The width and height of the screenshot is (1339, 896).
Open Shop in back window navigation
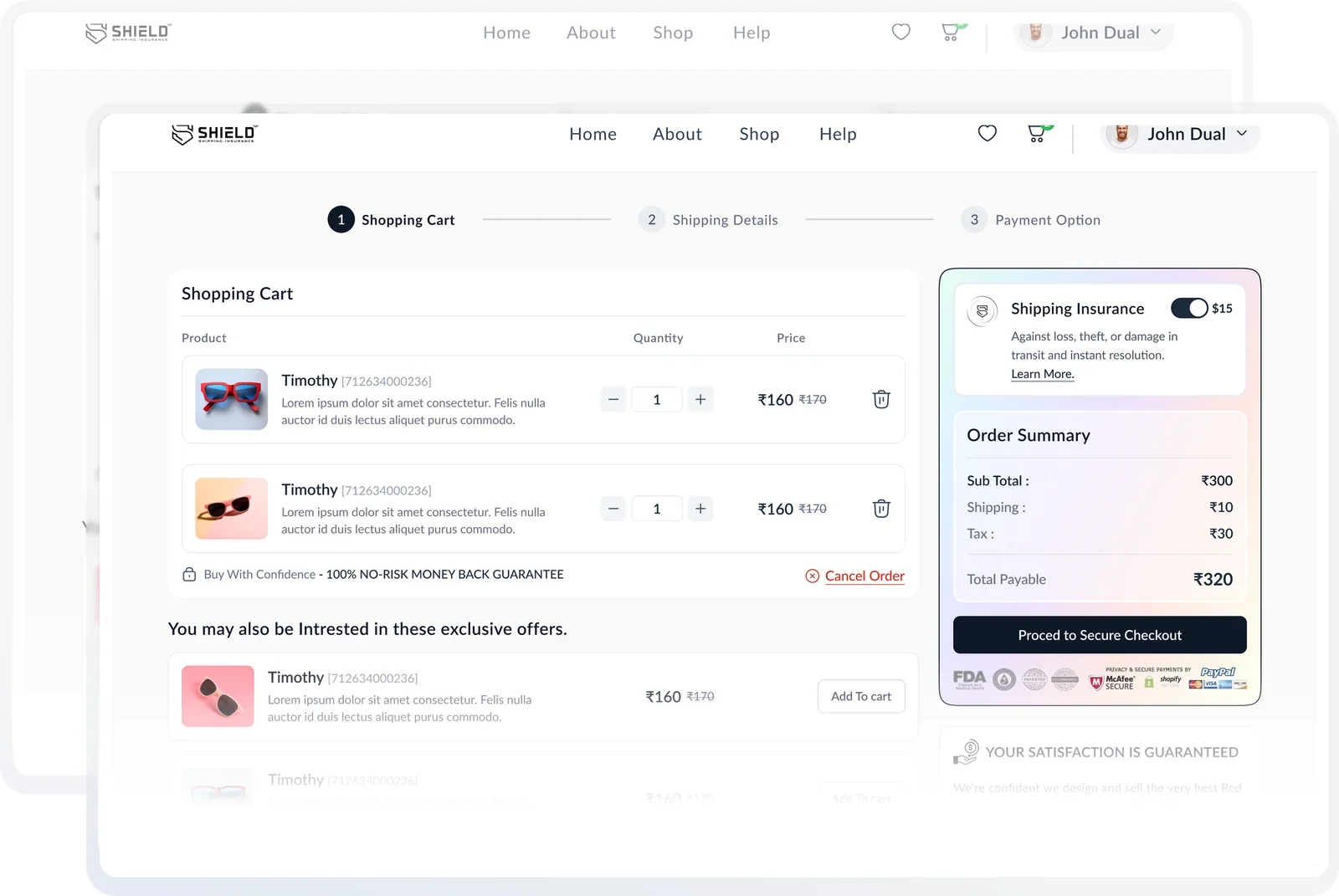click(x=673, y=33)
